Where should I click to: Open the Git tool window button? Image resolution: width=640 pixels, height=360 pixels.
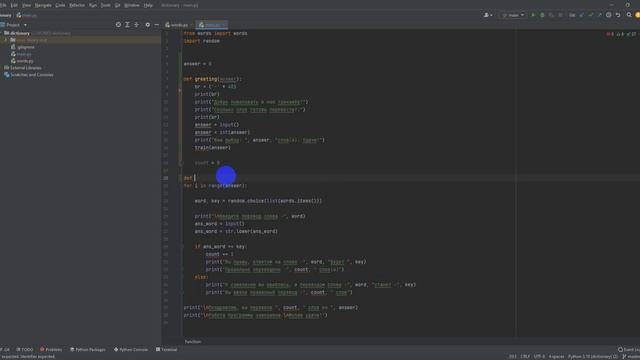coord(5,349)
